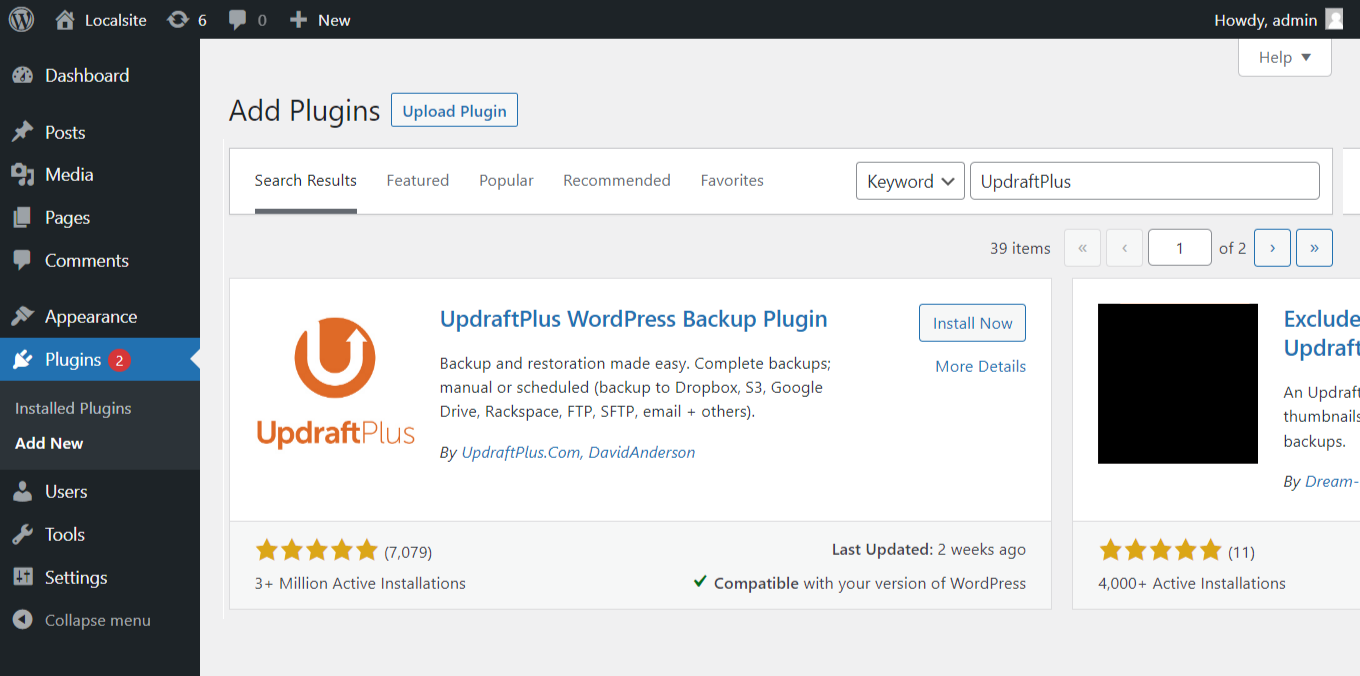The height and width of the screenshot is (676, 1360).
Task: Open the Dashboard gauge icon
Action: tap(22, 75)
